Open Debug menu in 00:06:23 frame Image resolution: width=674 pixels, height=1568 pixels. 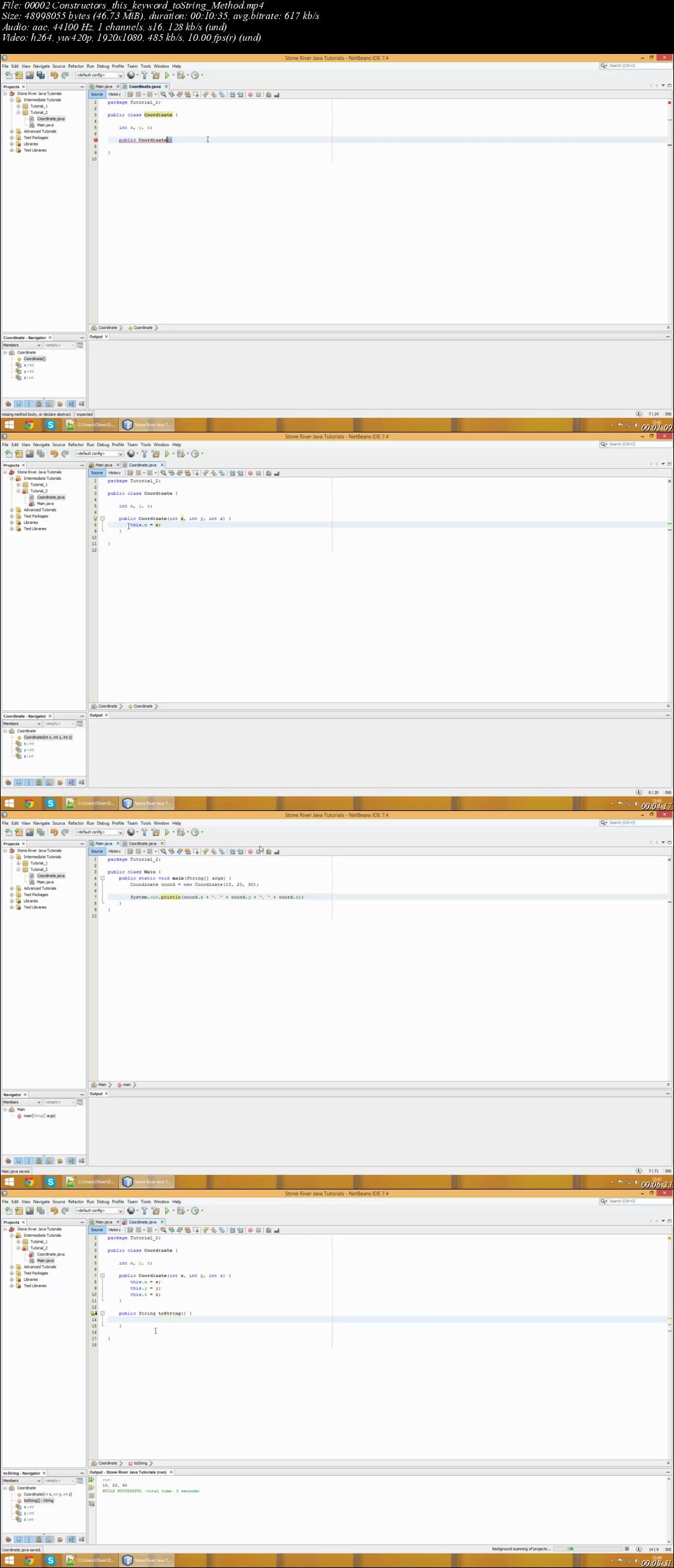tap(103, 823)
